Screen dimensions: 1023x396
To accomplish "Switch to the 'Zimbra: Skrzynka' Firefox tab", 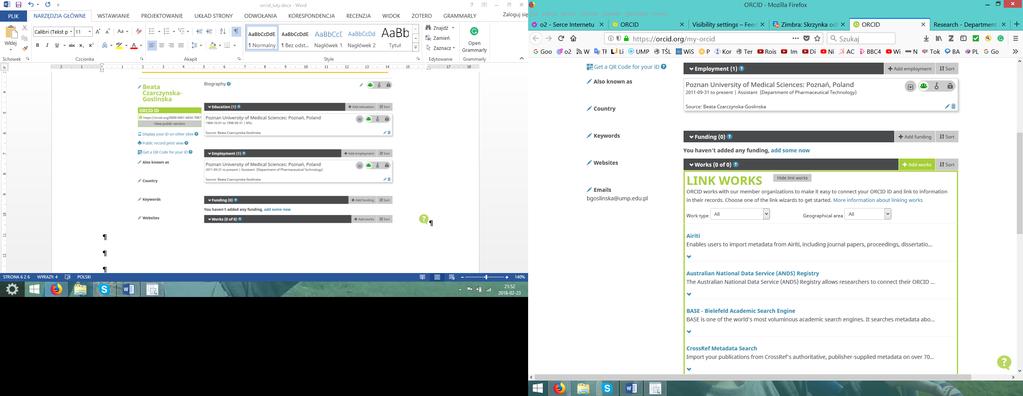I will click(x=808, y=24).
